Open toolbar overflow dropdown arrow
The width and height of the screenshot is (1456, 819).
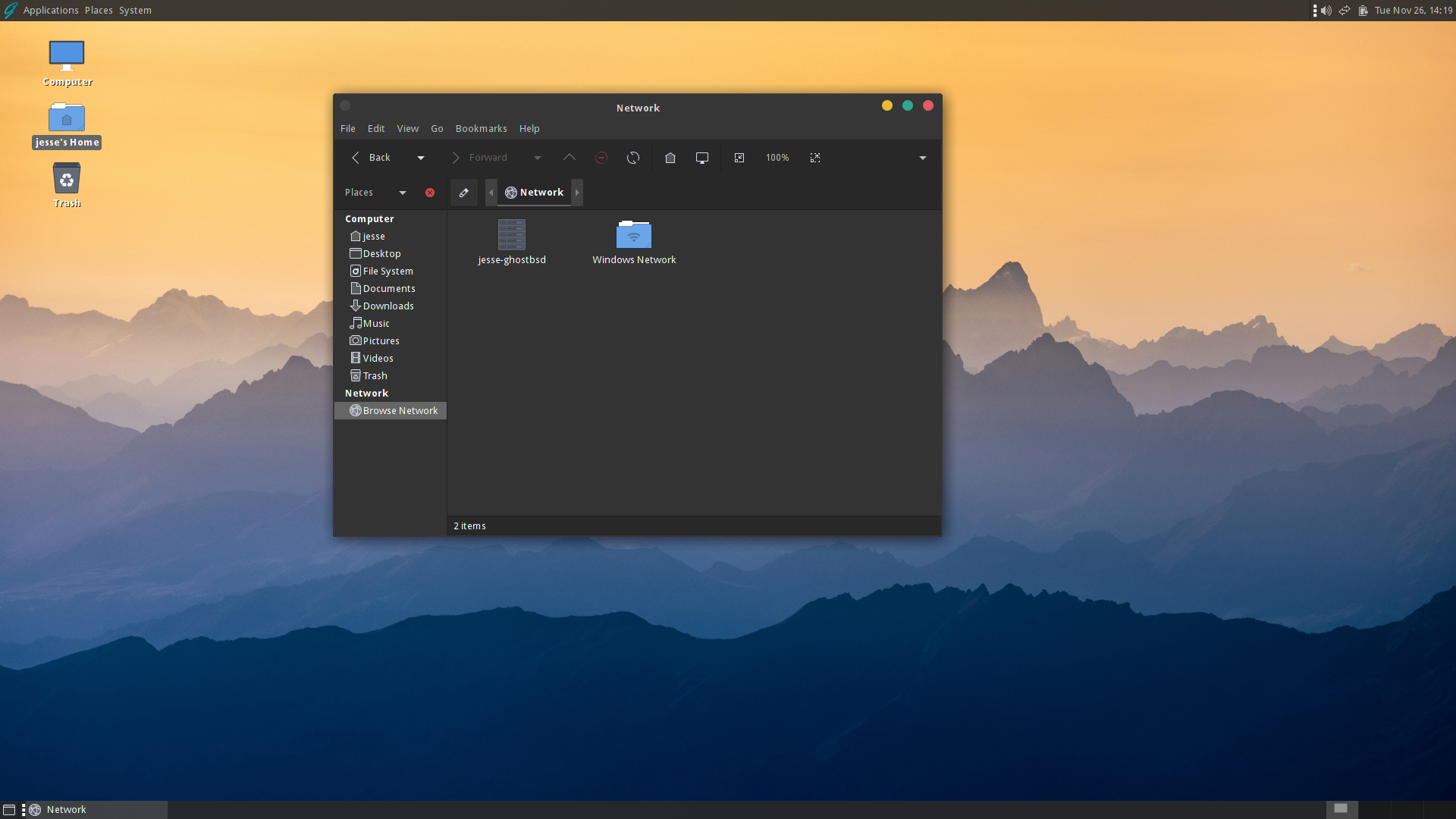(x=923, y=158)
